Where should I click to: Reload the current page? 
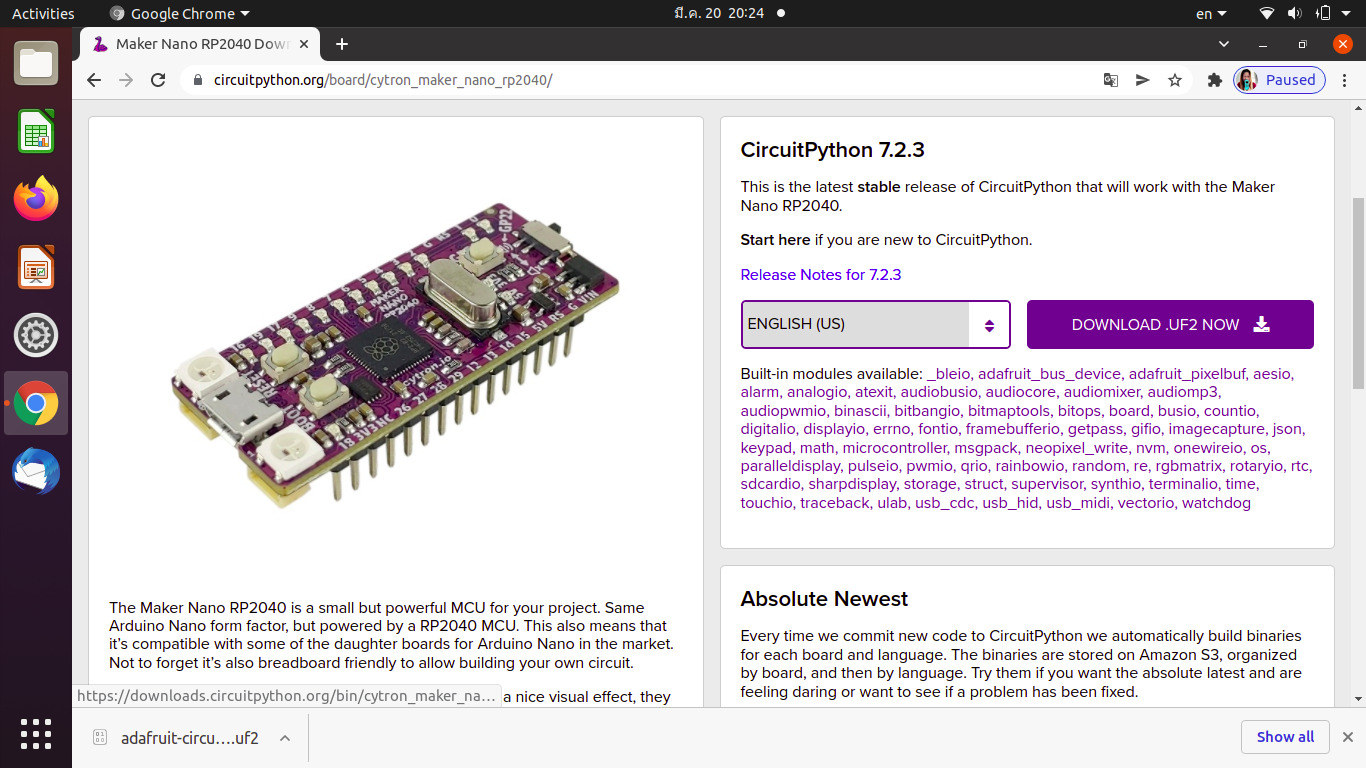[158, 80]
